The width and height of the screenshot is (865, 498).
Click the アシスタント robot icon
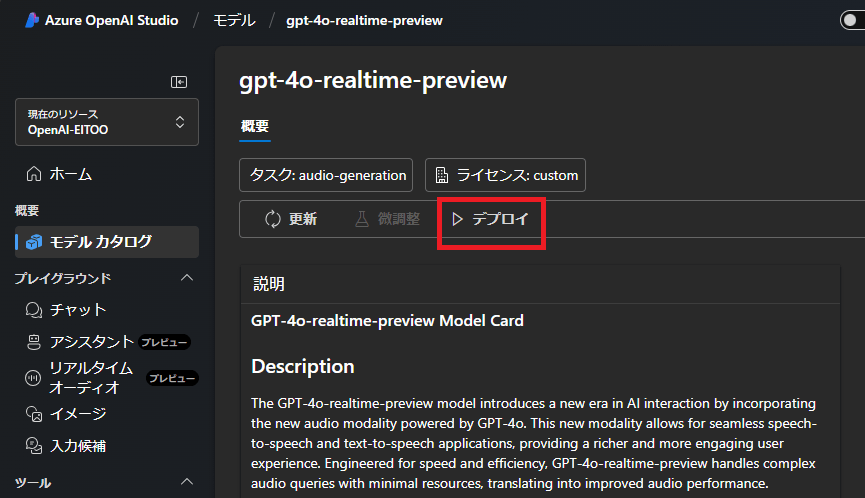click(x=34, y=342)
